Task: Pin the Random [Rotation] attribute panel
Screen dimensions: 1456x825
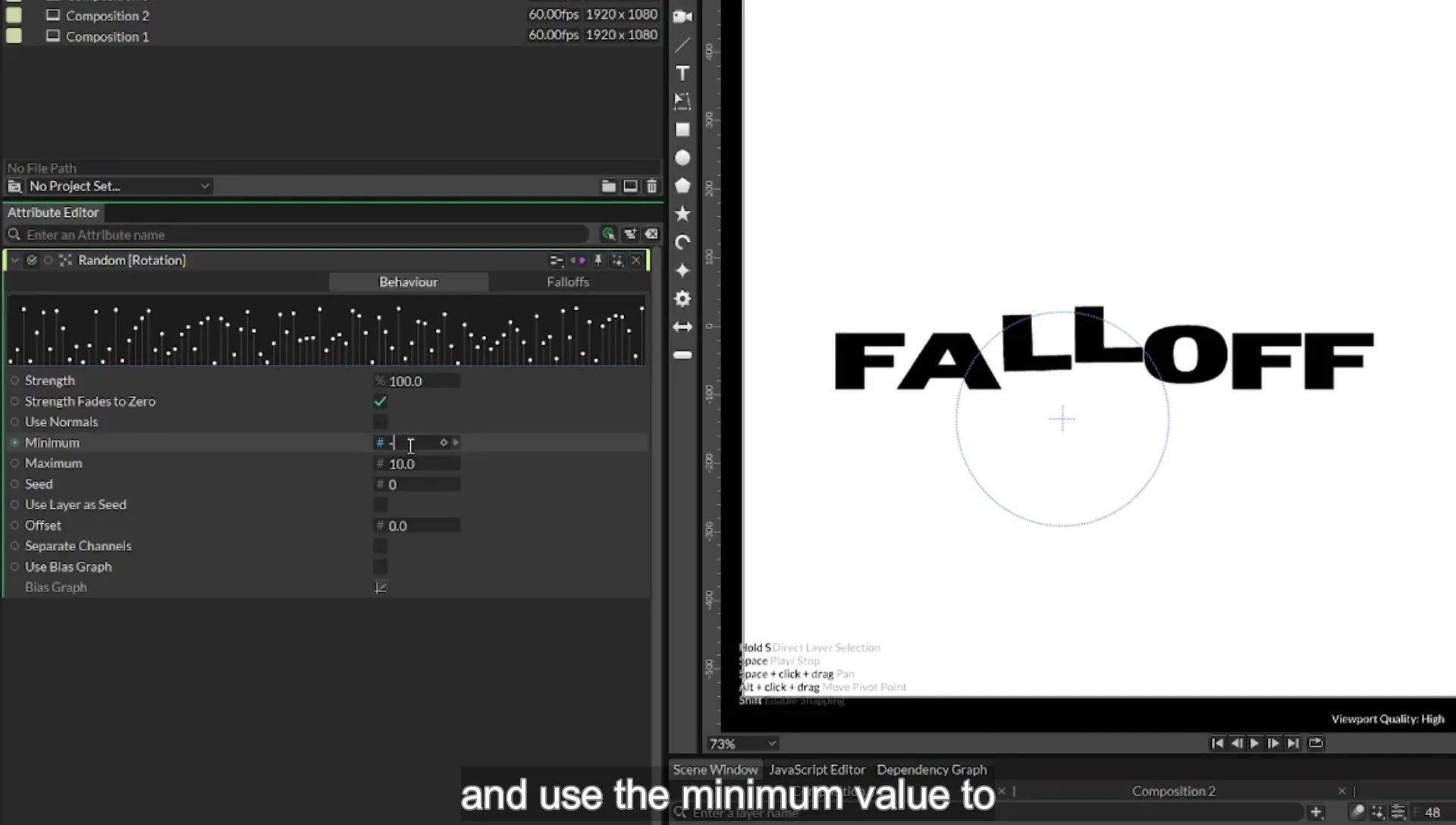Action: (598, 260)
